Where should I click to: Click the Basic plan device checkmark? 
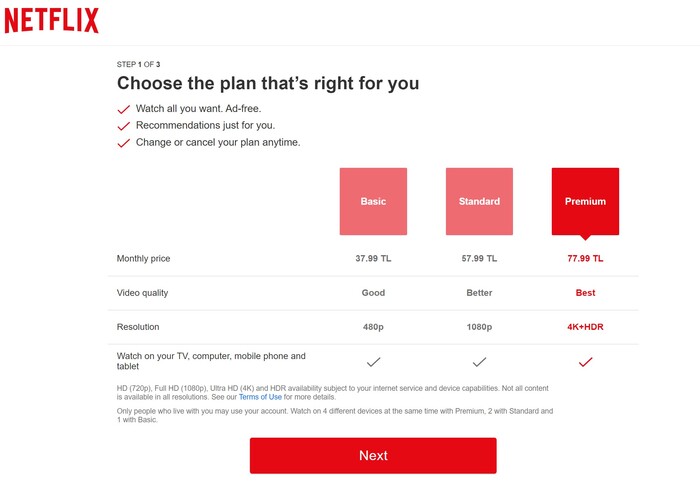[373, 361]
